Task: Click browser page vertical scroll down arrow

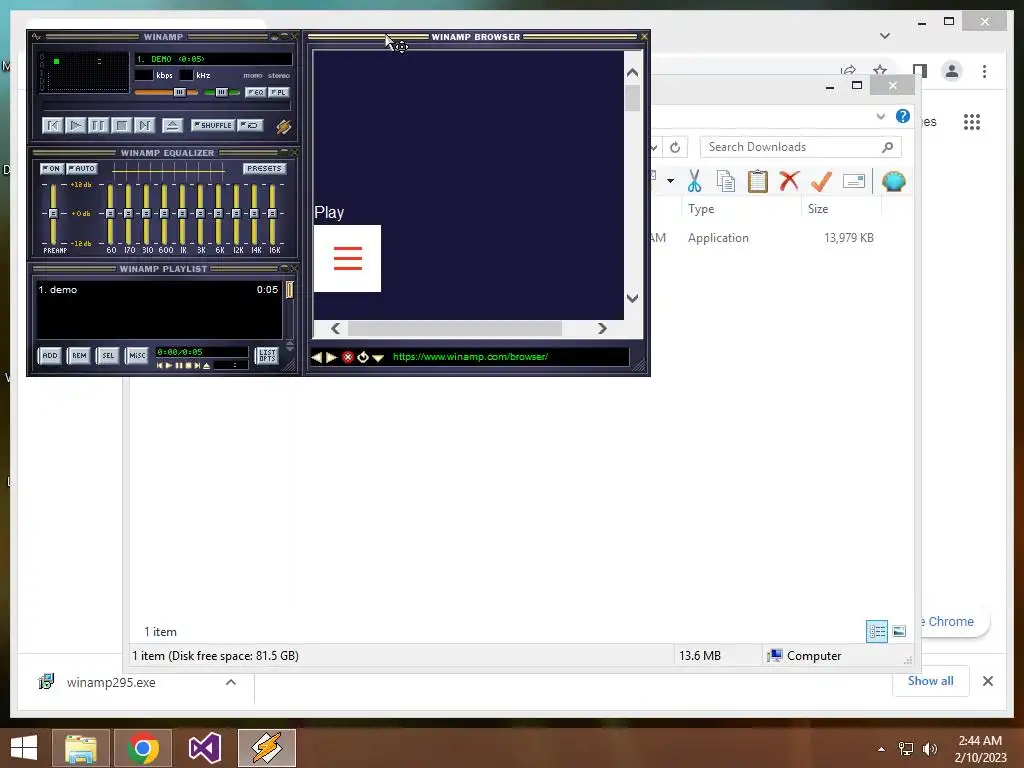Action: [632, 298]
